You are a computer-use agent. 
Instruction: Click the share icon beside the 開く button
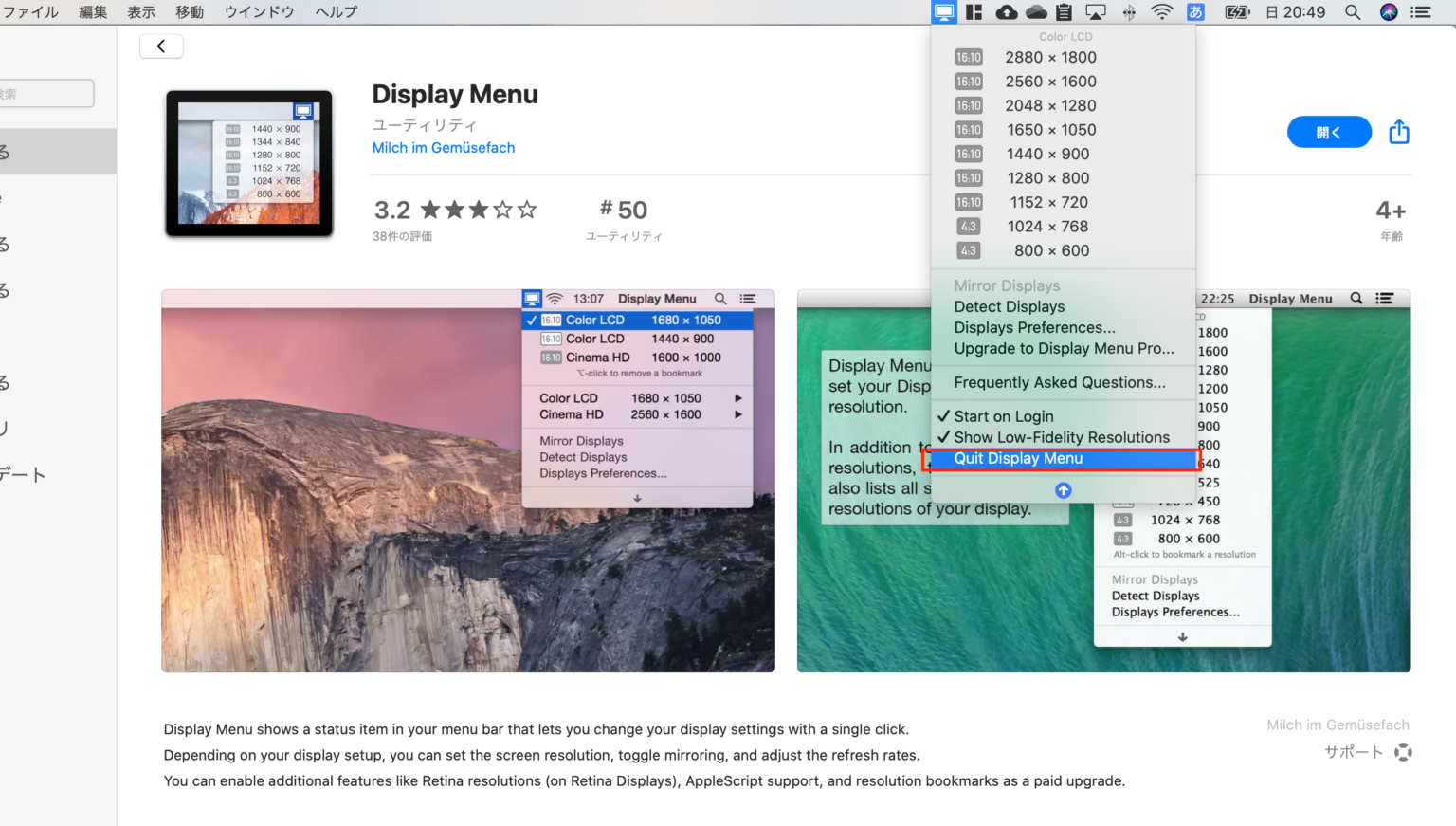(1399, 132)
